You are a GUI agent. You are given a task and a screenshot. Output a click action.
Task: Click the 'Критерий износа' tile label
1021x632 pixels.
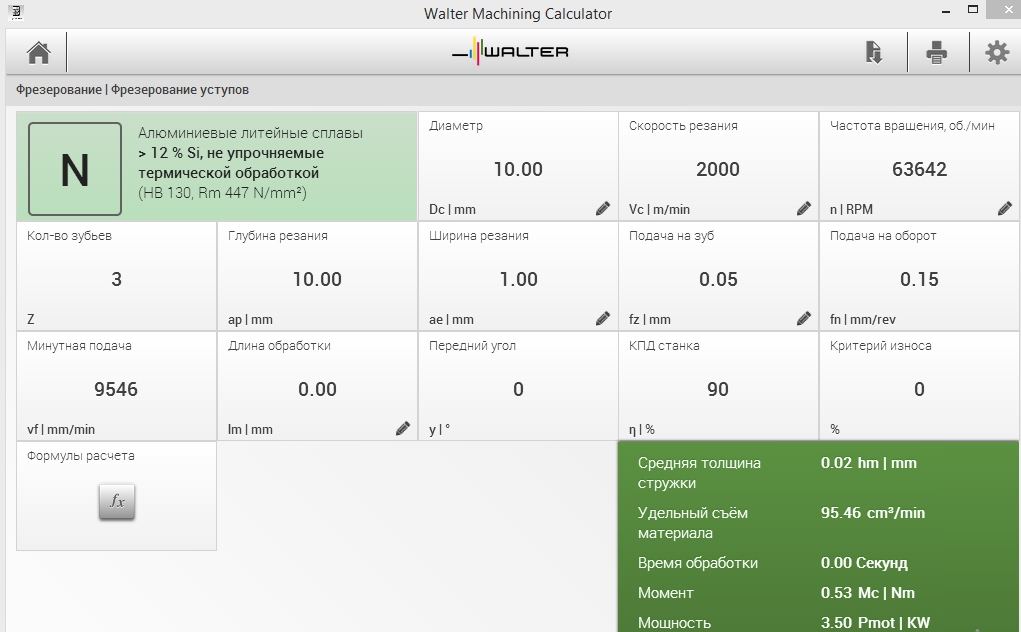(880, 346)
